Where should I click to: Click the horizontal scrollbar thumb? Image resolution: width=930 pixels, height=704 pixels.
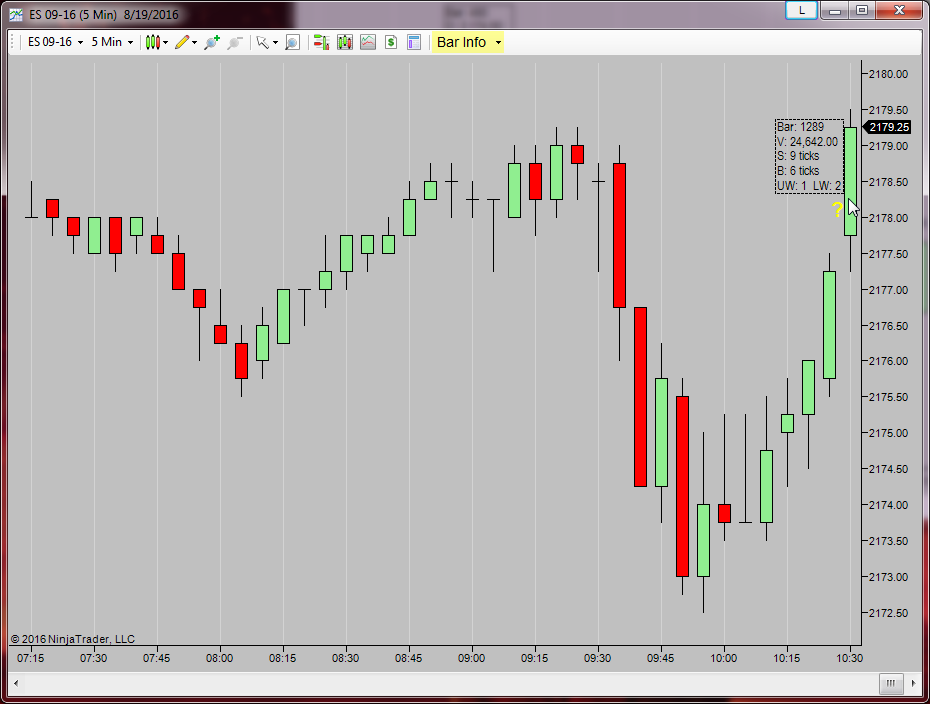pos(891,683)
